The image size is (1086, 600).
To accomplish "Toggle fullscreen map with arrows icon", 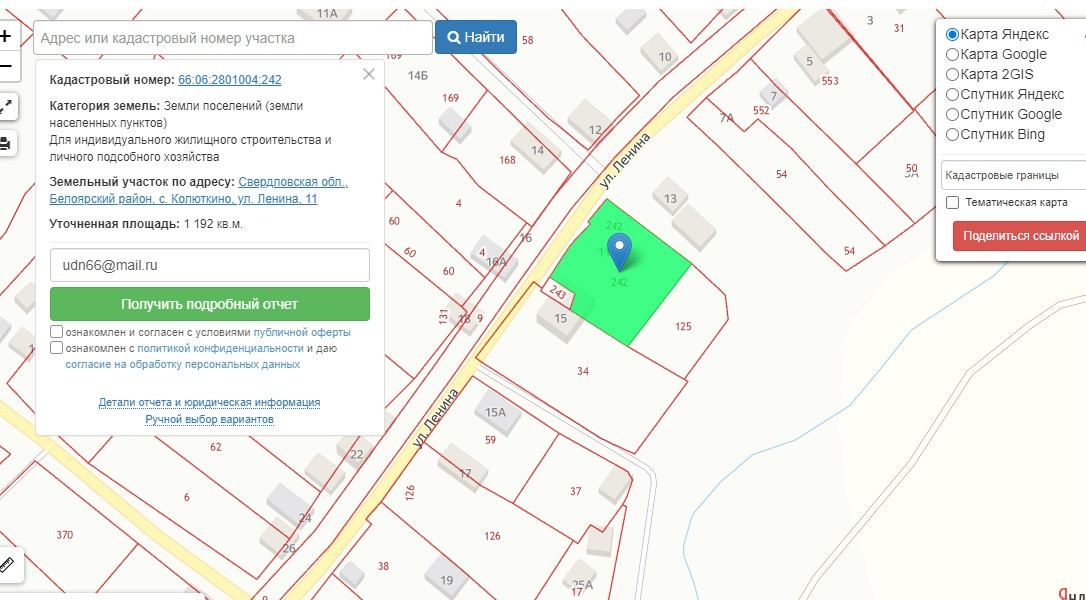I will point(6,107).
